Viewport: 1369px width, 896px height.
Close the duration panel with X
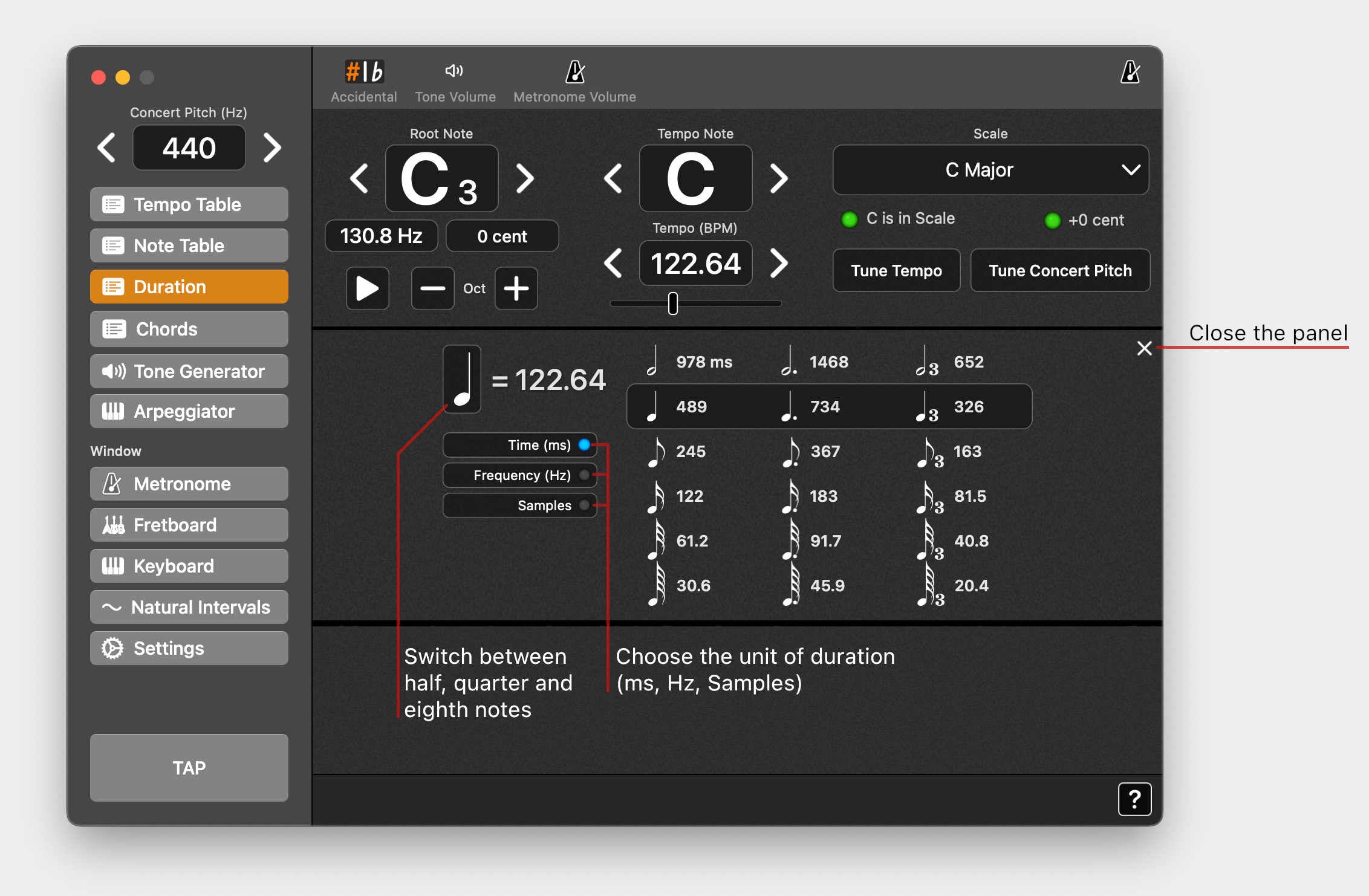[x=1144, y=348]
